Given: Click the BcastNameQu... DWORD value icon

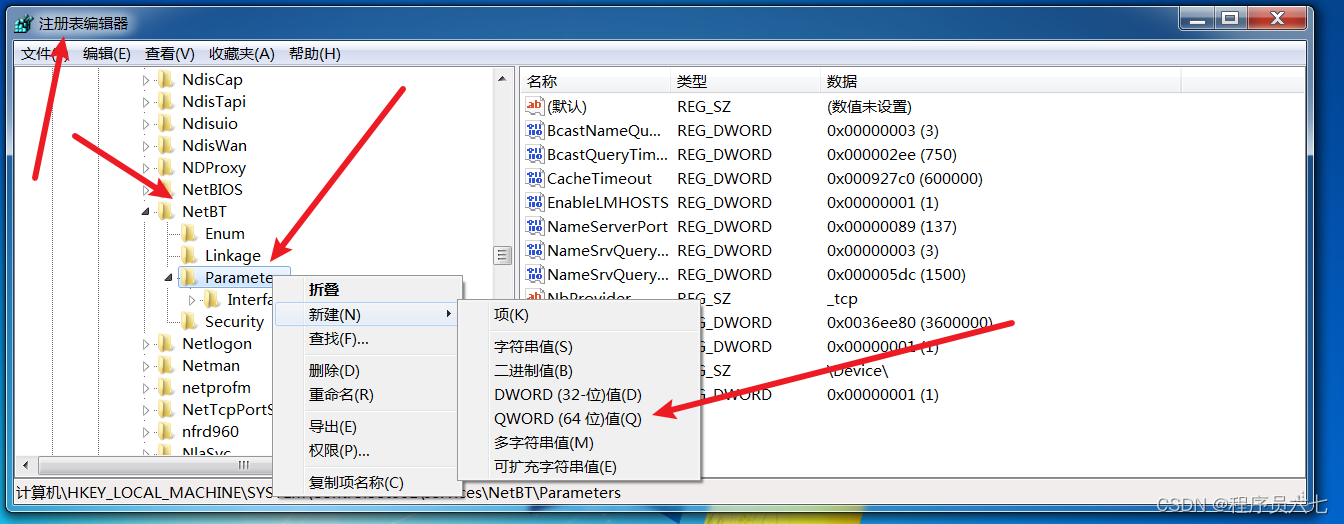Looking at the screenshot, I should point(535,130).
